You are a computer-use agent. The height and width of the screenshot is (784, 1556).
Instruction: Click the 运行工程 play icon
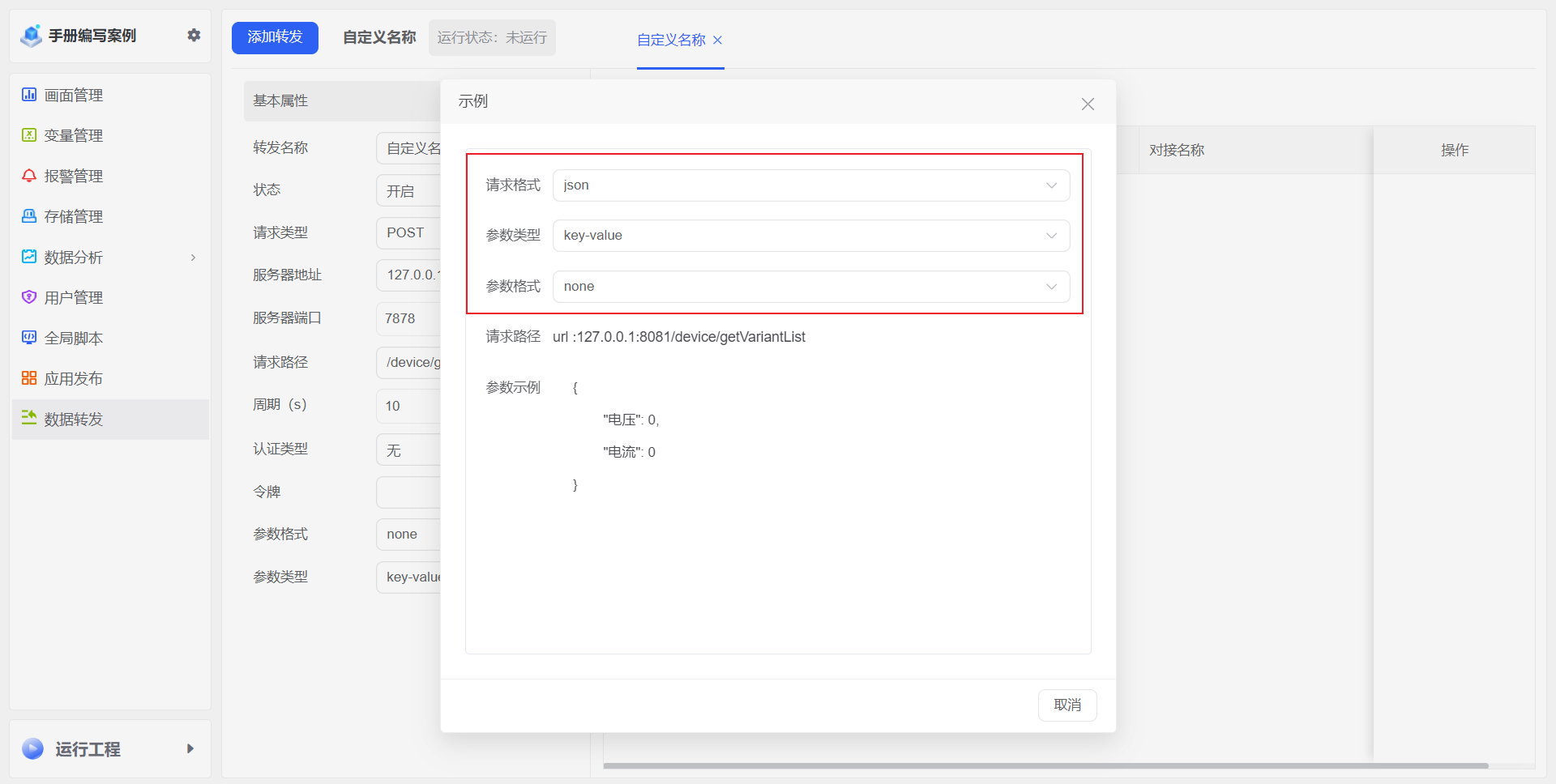pyautogui.click(x=33, y=748)
